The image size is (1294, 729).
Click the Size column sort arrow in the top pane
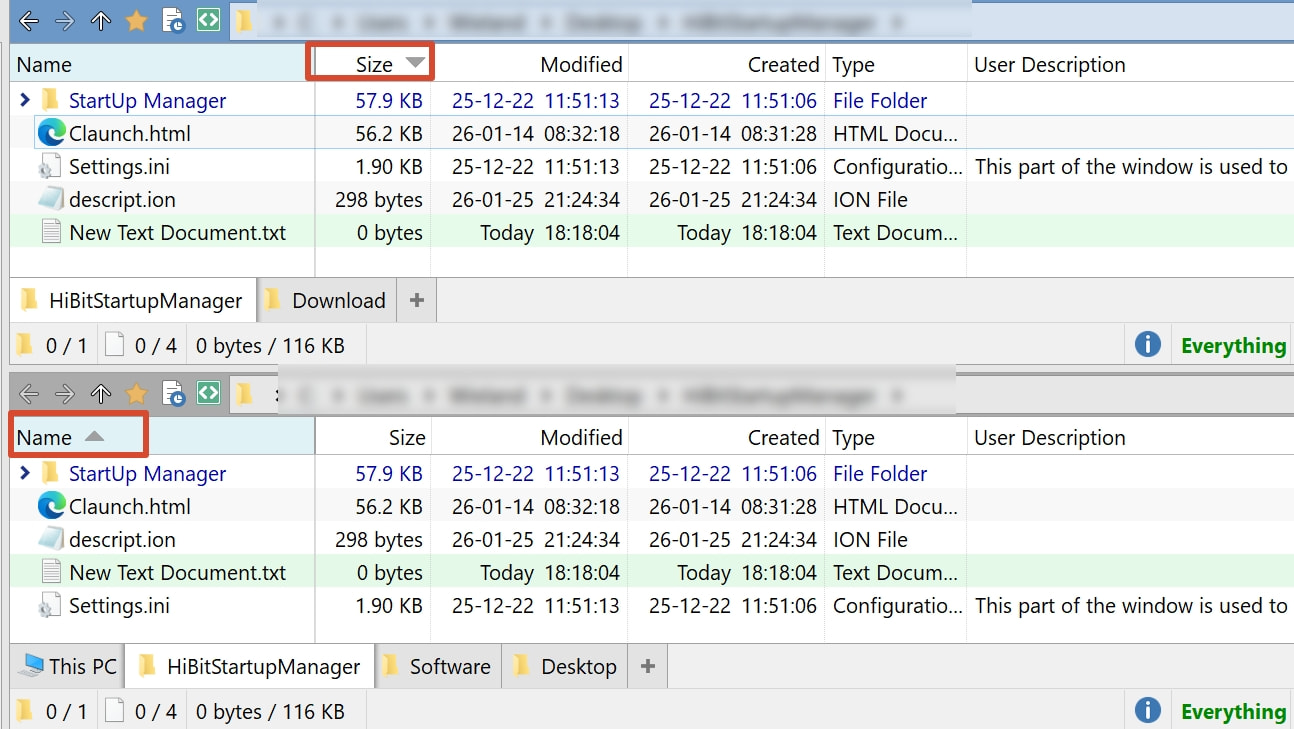(415, 64)
